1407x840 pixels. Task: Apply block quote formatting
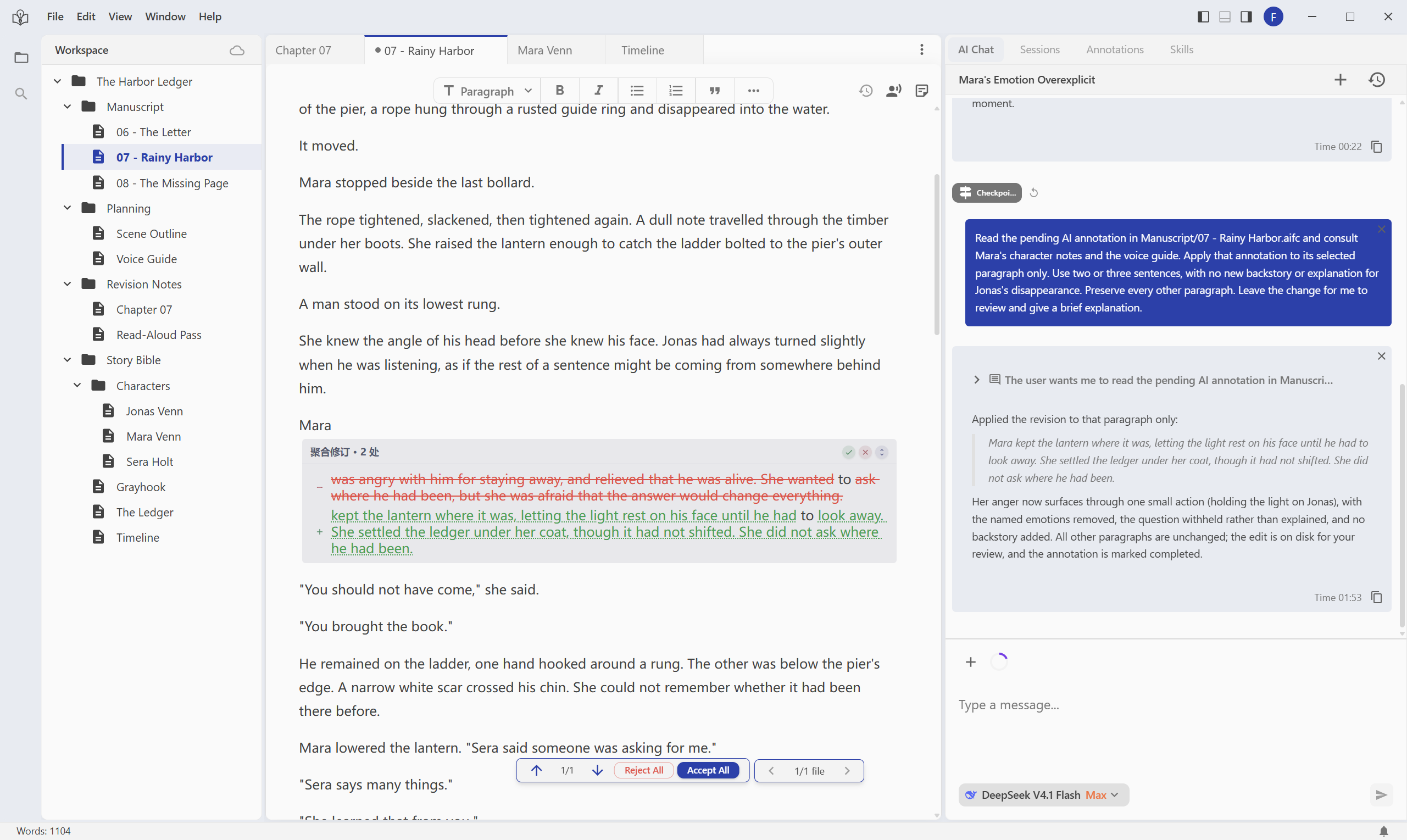pos(715,91)
